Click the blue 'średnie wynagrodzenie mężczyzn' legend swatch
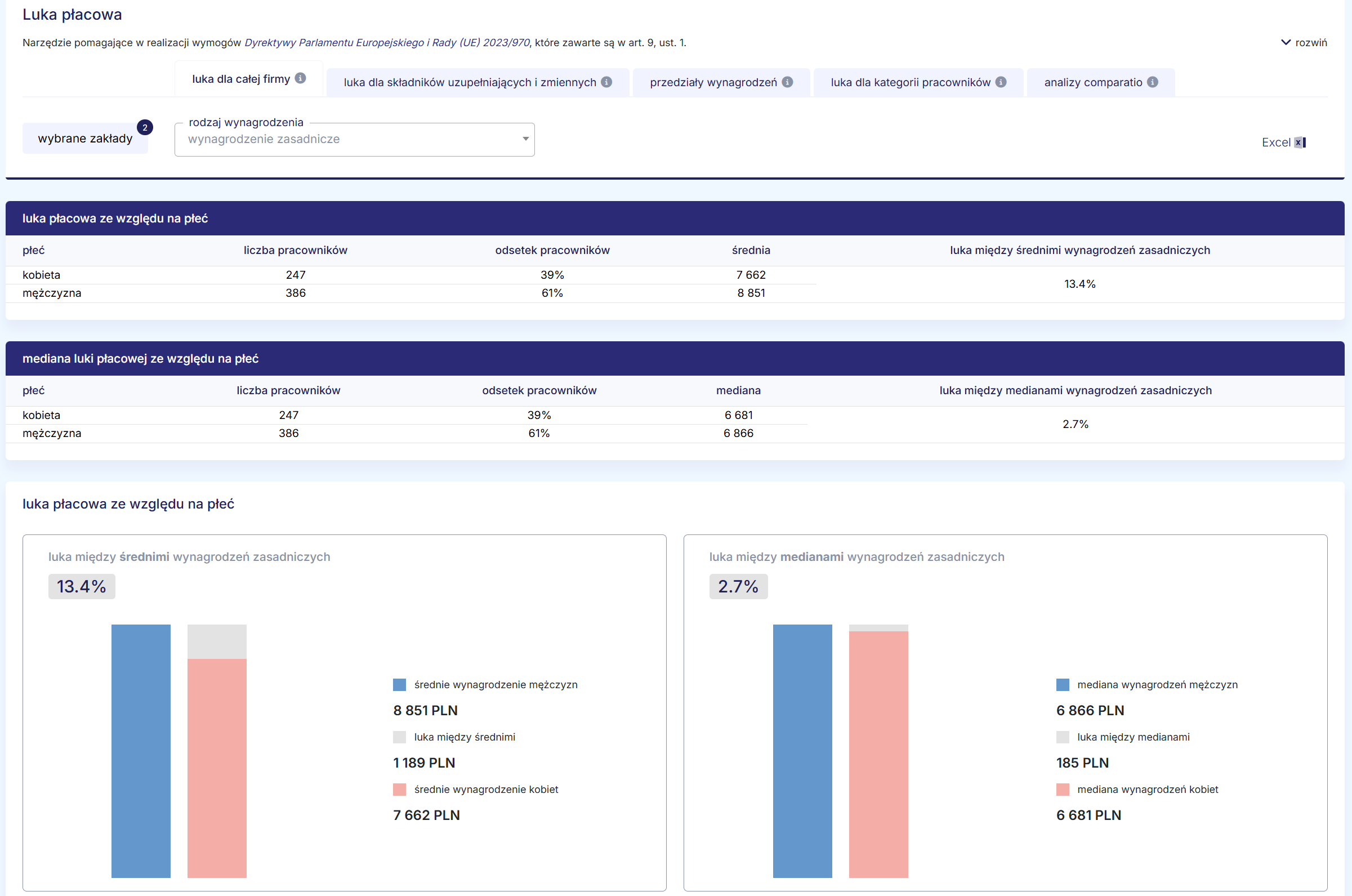This screenshot has height=896, width=1352. 399,685
